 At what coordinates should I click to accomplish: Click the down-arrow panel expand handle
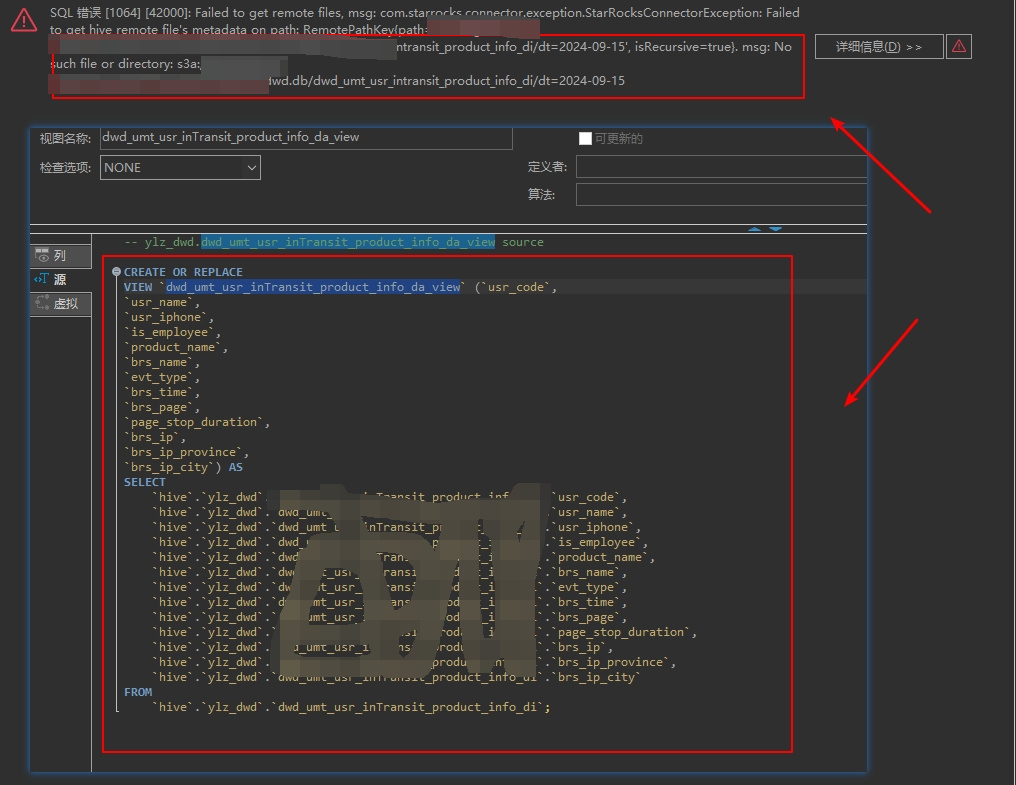775,229
